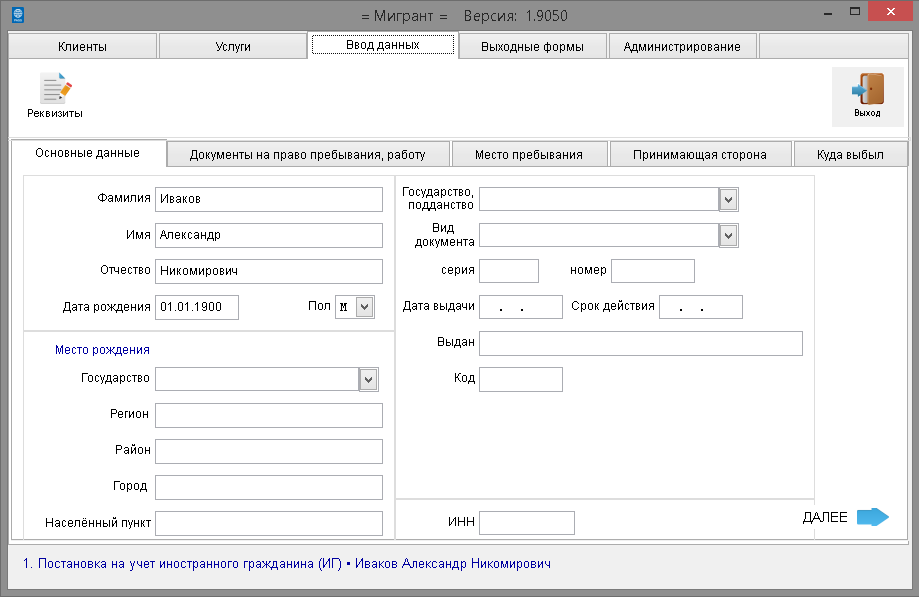Open the birthplace Государство dropdown
919x597 pixels.
click(369, 379)
